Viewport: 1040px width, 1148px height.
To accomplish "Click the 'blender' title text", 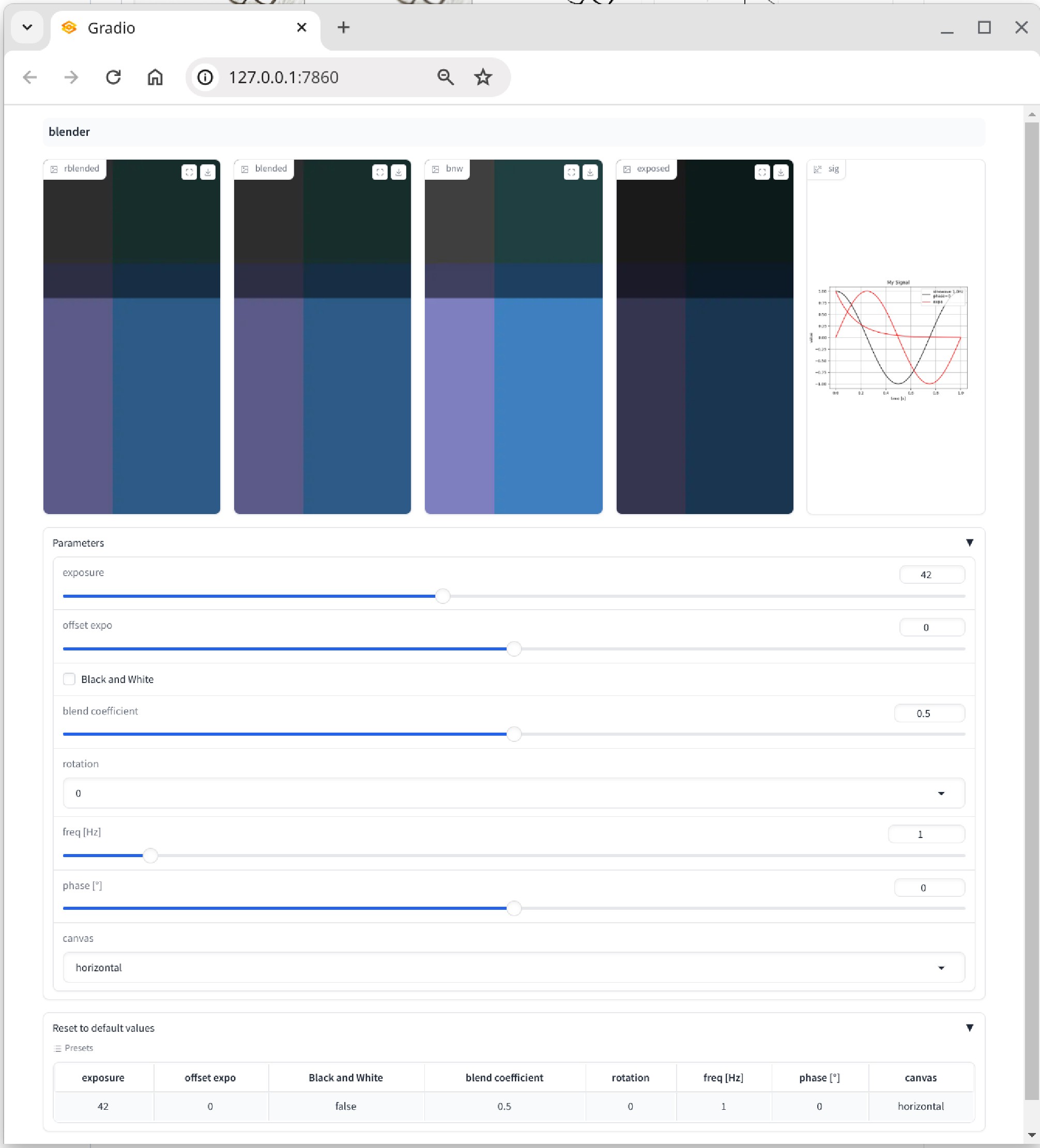I will (x=69, y=132).
